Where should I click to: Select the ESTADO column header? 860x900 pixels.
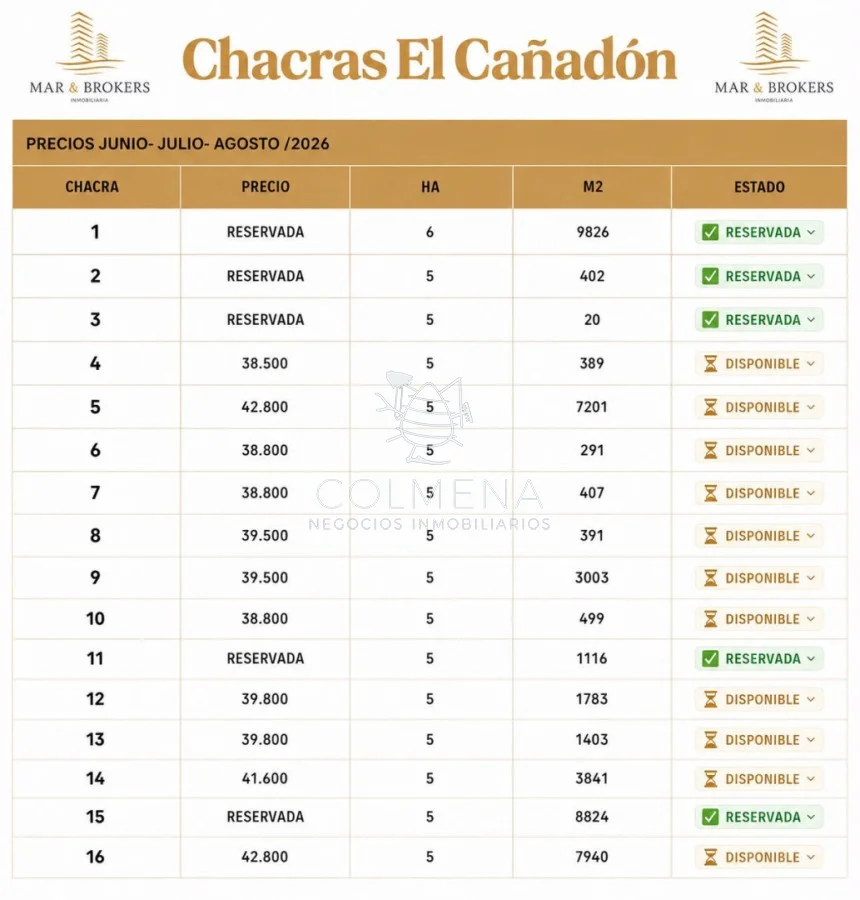759,187
